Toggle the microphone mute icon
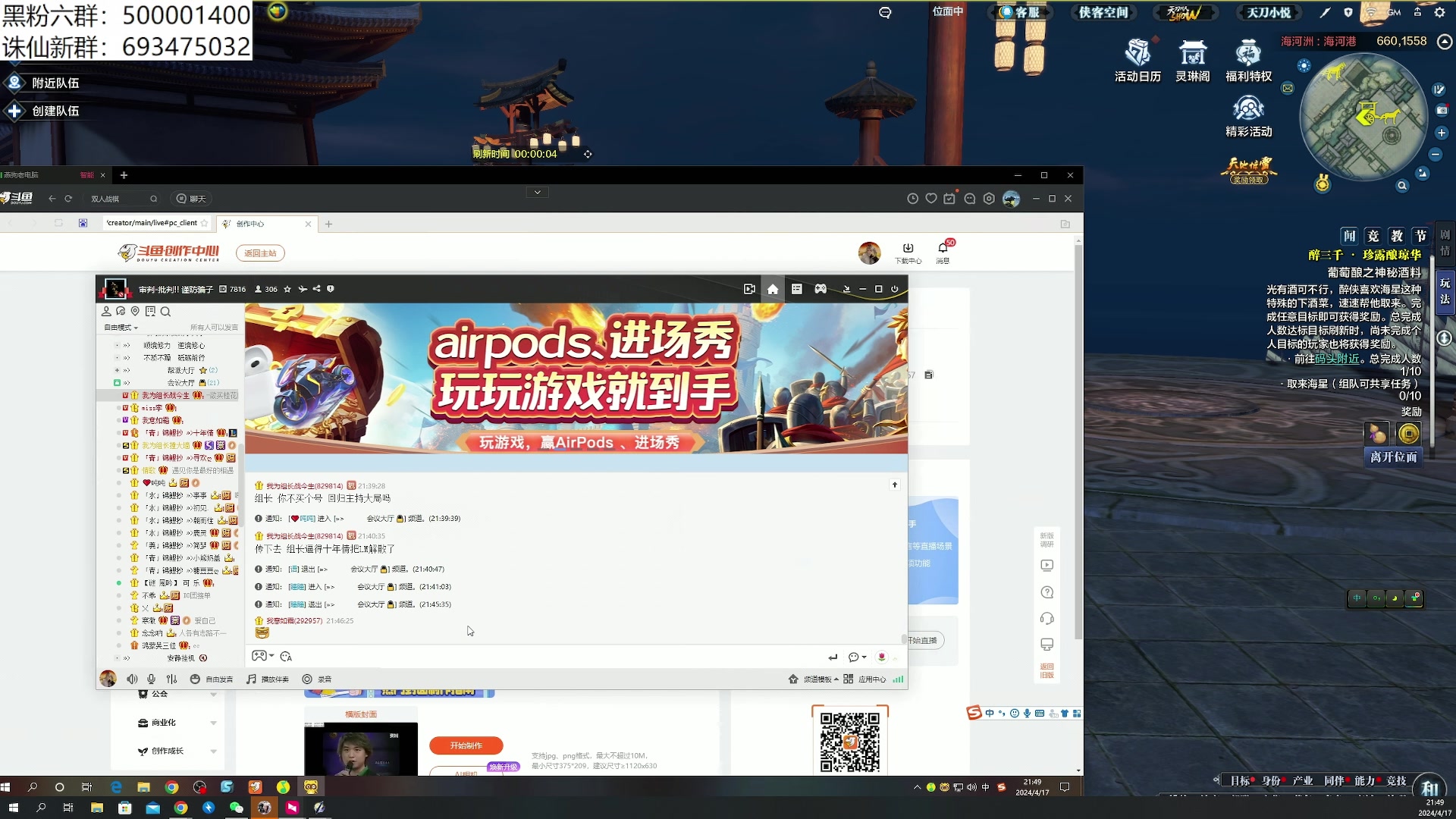Screen dimensions: 1456x819 (x=151, y=679)
